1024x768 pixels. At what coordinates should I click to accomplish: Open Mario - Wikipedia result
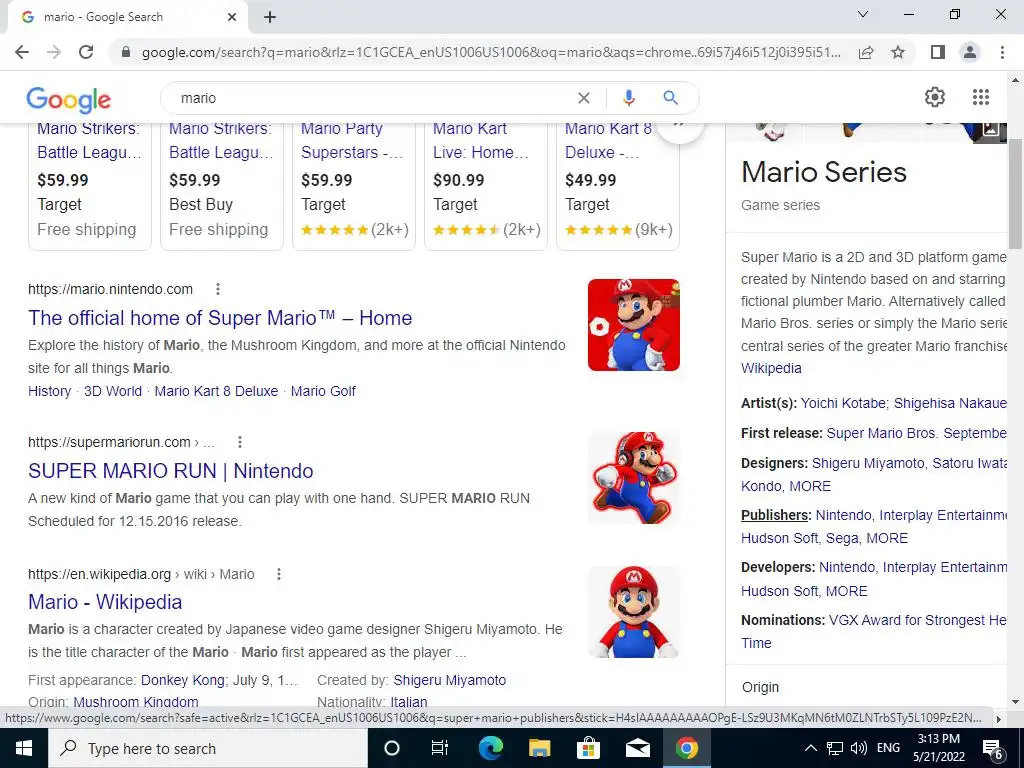(x=105, y=602)
